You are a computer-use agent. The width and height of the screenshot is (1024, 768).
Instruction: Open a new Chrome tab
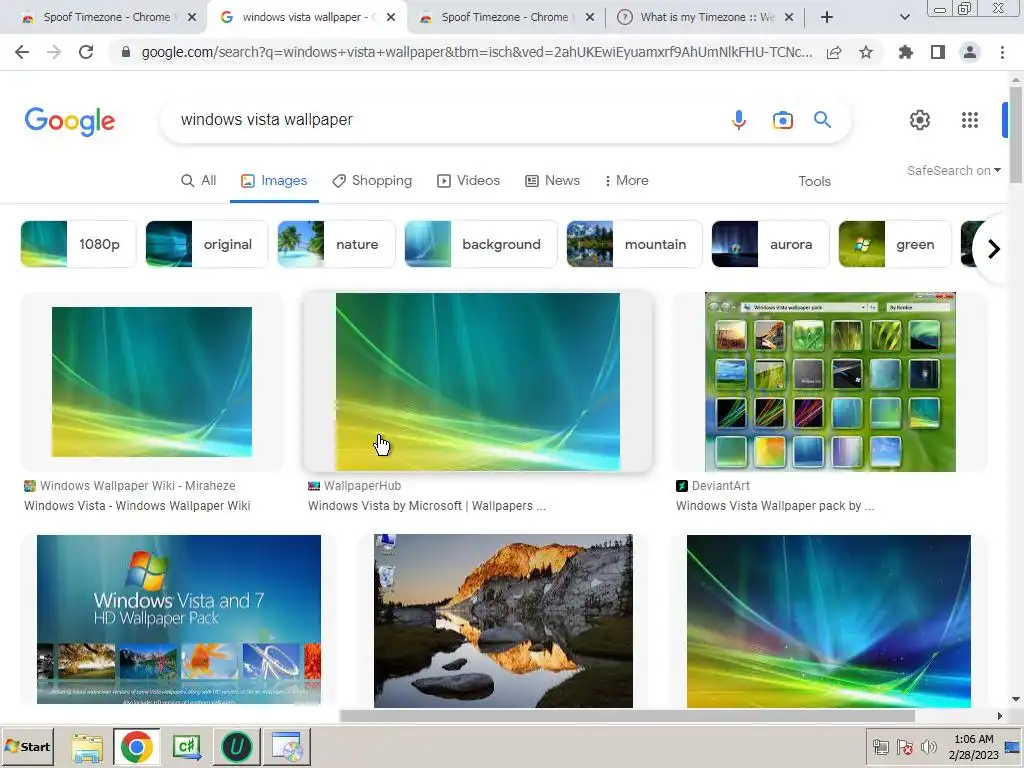click(827, 17)
